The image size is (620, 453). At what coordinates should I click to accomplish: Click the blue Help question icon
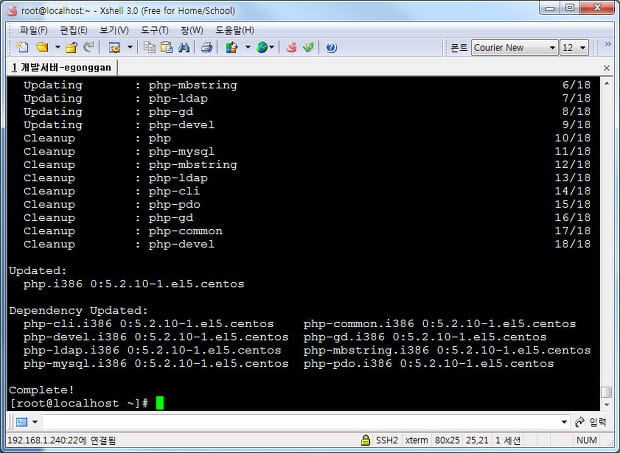pyautogui.click(x=331, y=47)
